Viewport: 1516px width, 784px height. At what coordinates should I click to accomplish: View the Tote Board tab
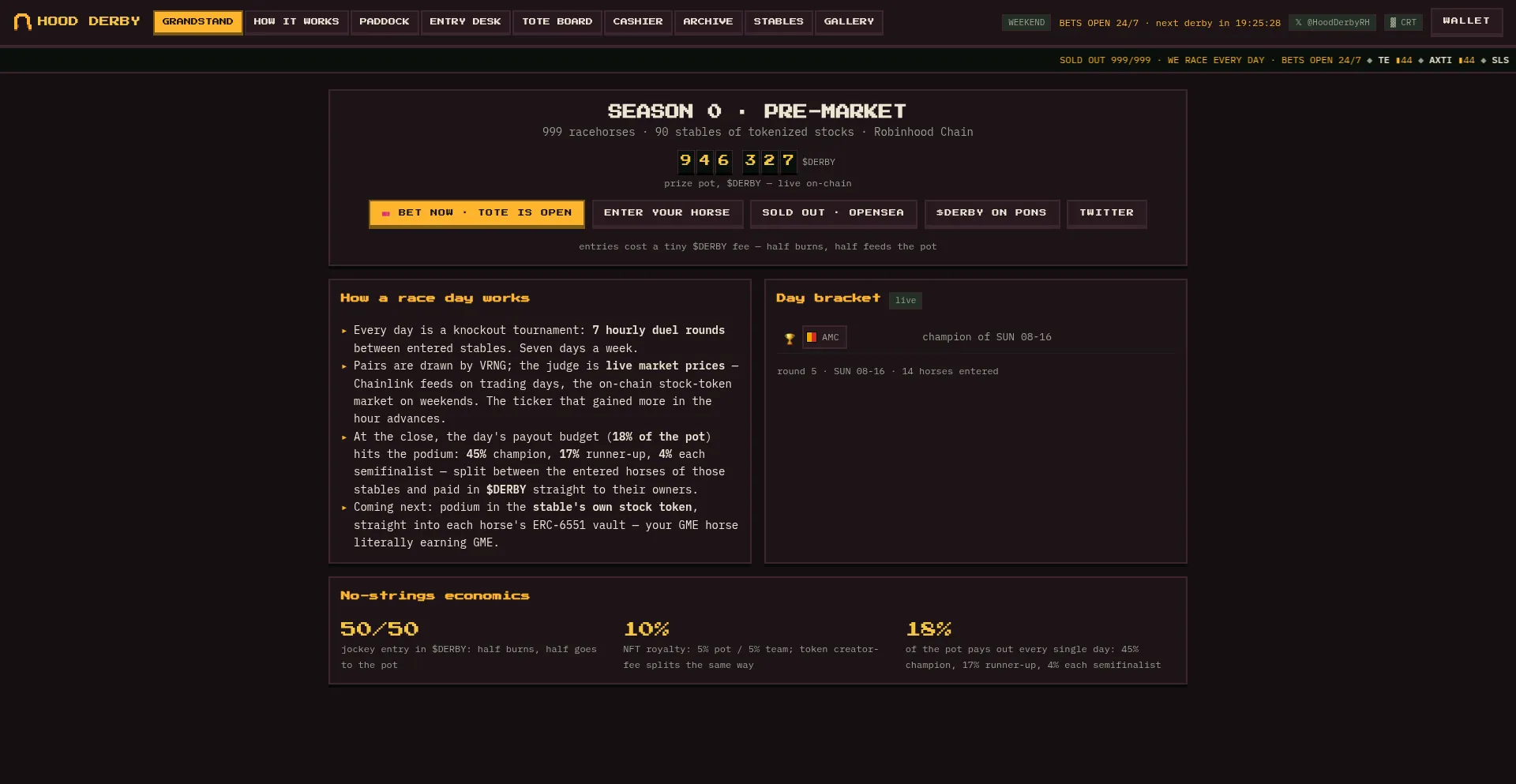coord(557,22)
